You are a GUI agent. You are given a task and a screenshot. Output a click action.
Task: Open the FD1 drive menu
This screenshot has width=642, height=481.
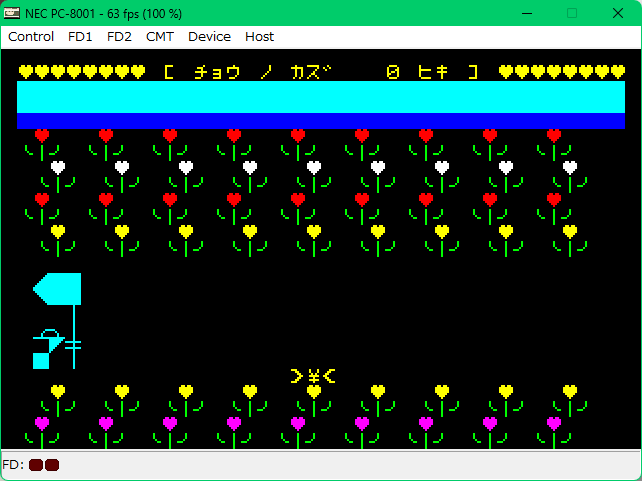click(80, 36)
